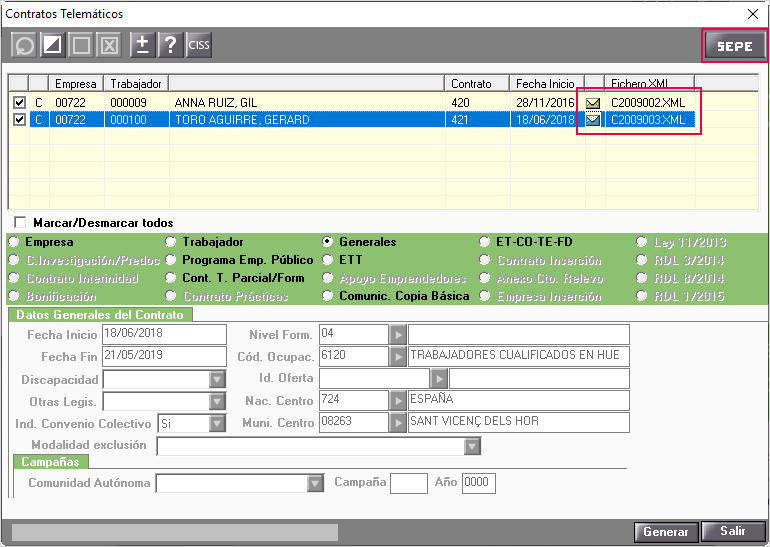Click the Muni. Centro code field 08263
Screen dimensions: 770x547
click(x=354, y=422)
